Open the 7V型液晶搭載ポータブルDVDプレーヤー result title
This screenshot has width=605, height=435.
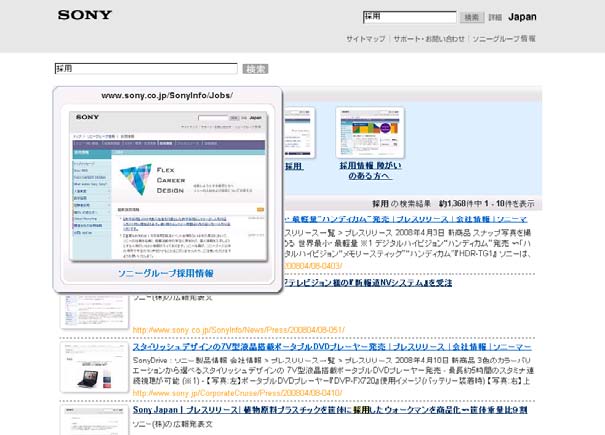(x=332, y=347)
